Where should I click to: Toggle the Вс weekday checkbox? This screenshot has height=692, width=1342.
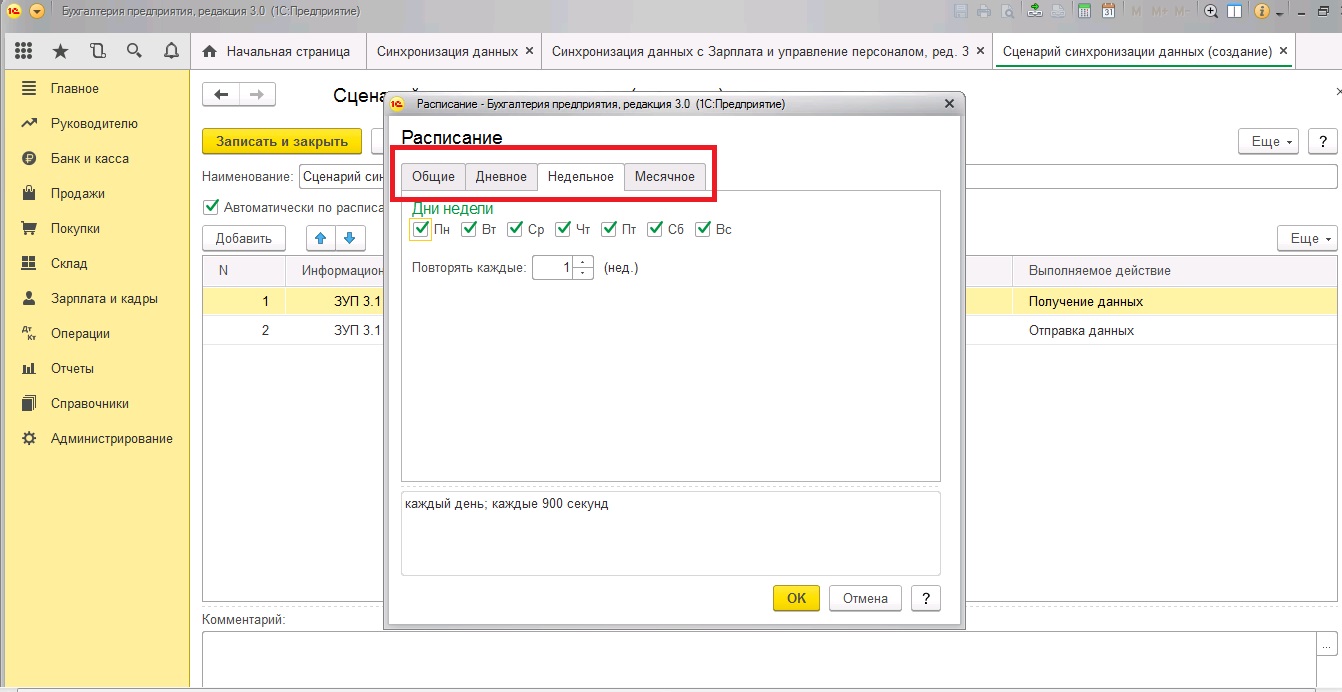[x=704, y=229]
